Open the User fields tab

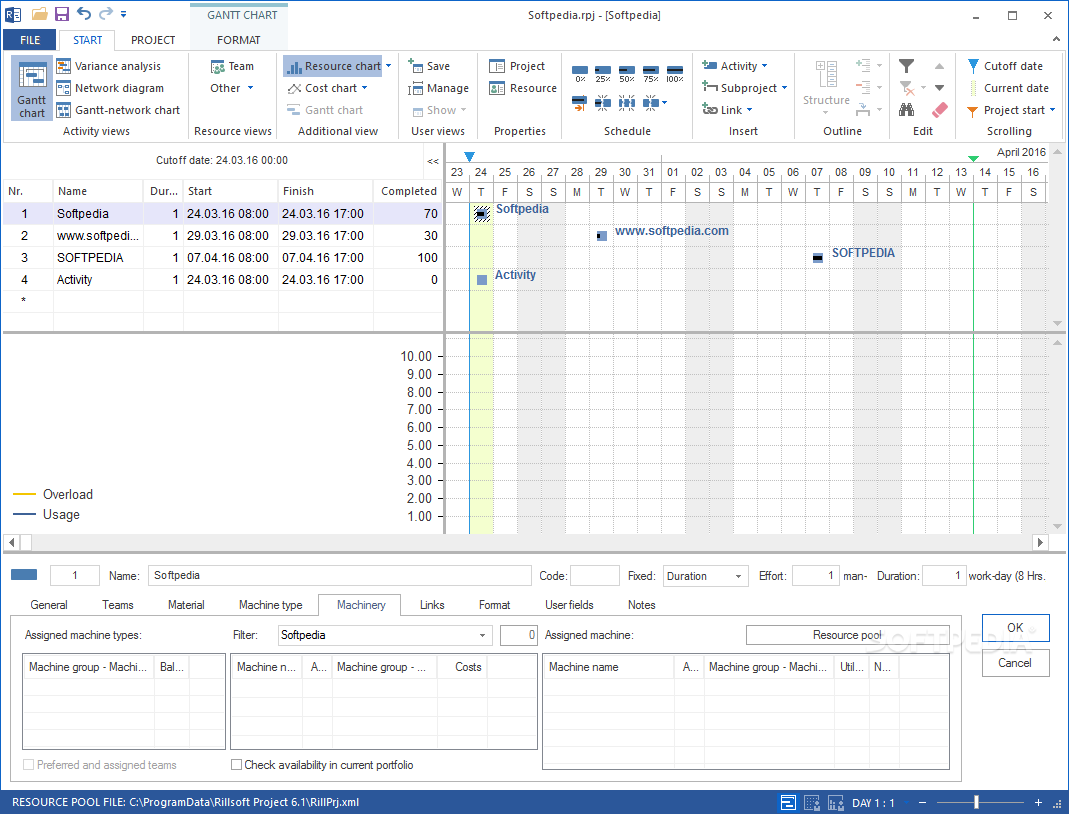[x=569, y=605]
